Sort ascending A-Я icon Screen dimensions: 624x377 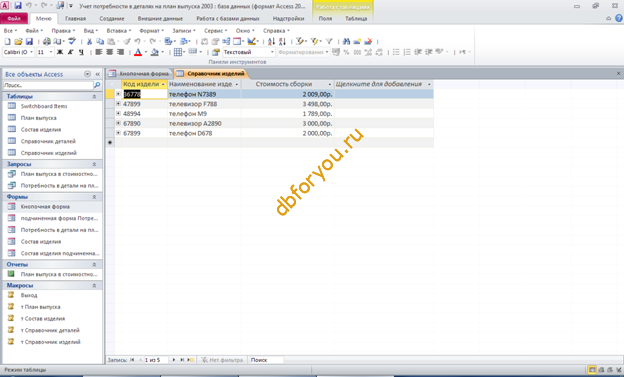271,41
